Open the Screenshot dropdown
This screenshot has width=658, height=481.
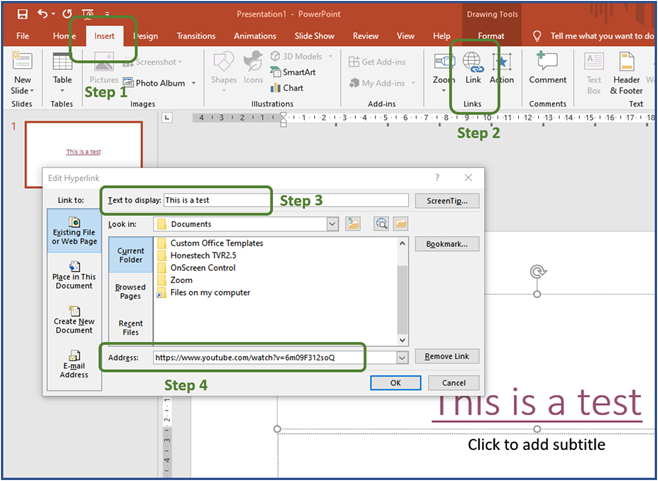click(180, 62)
